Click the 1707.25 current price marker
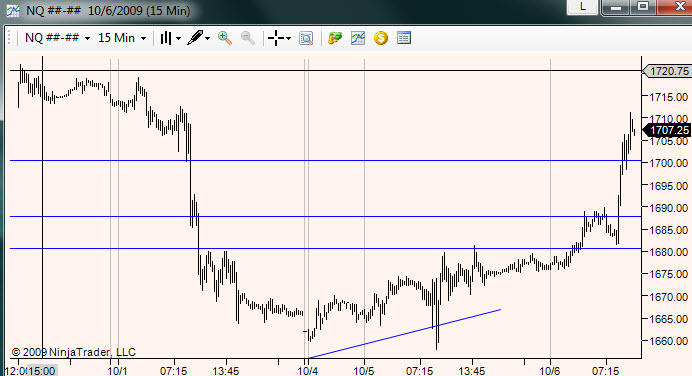This screenshot has height=376, width=692. 666,130
